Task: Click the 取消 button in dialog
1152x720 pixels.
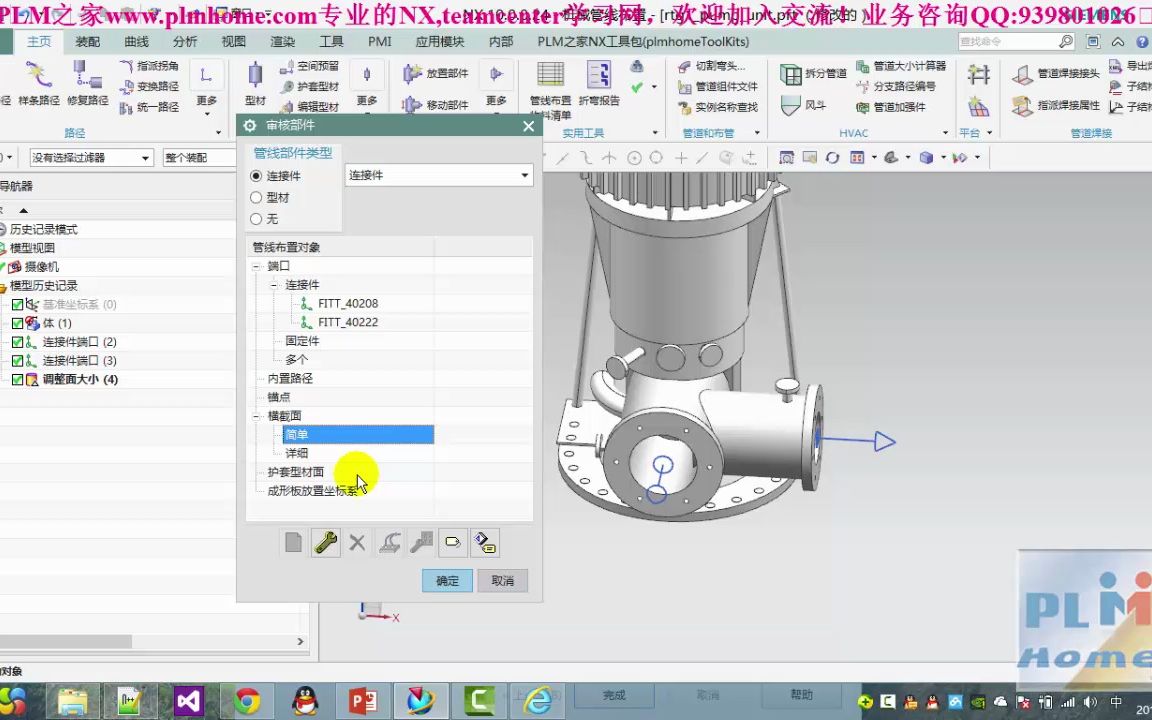Action: [503, 580]
